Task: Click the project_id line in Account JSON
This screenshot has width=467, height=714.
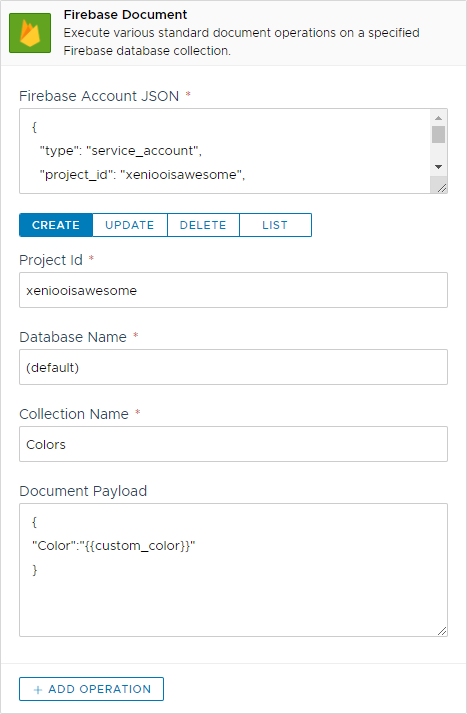Action: coord(142,175)
